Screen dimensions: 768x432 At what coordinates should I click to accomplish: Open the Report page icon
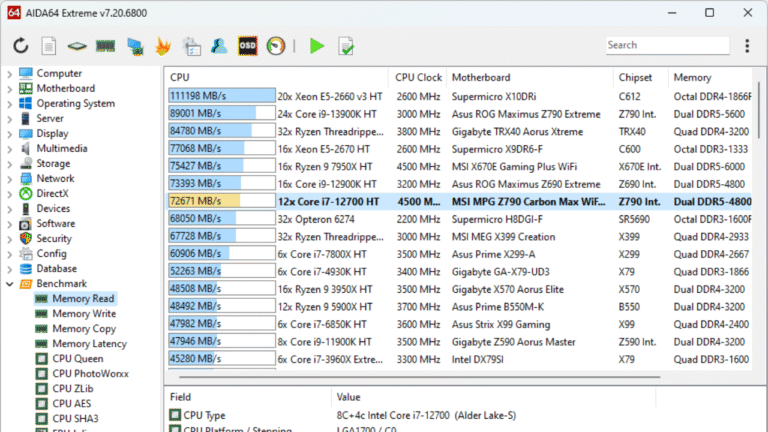click(48, 46)
